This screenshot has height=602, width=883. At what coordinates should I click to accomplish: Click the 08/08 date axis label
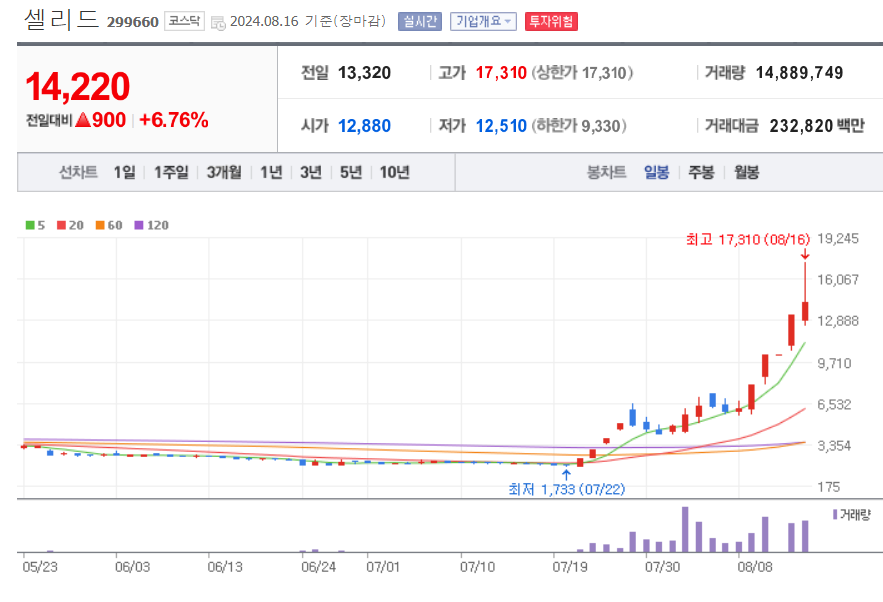[755, 567]
